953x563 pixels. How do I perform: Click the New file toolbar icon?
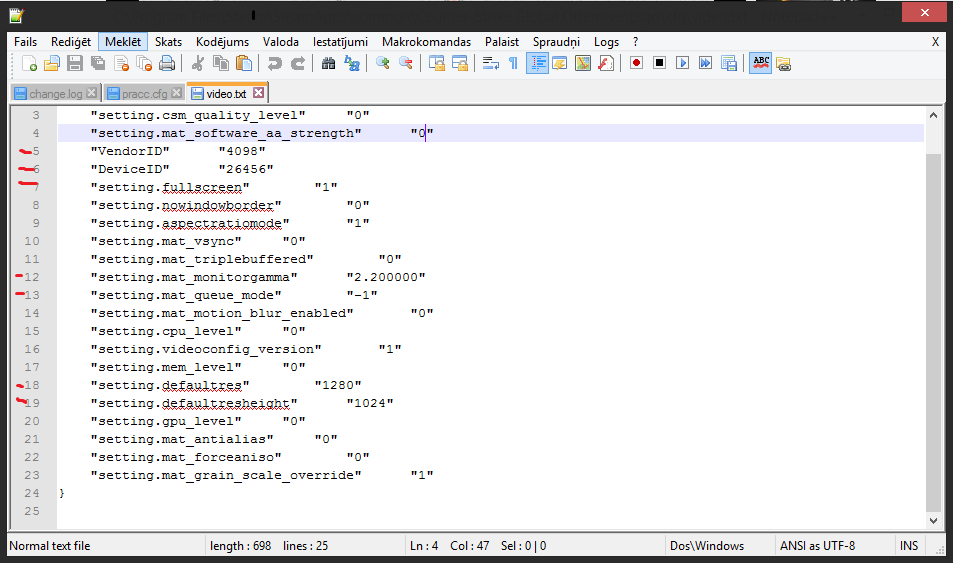coord(30,63)
